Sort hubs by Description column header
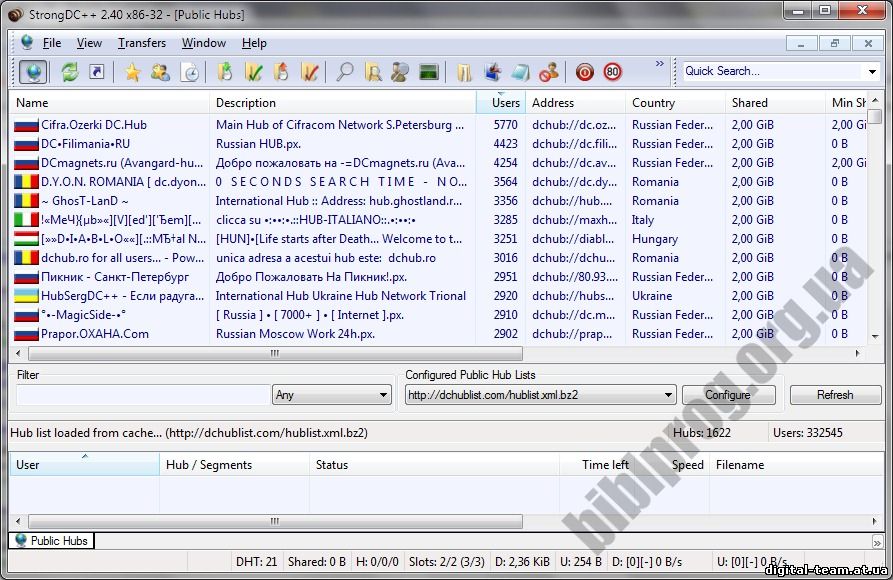Screen dimensions: 893x580 point(343,103)
